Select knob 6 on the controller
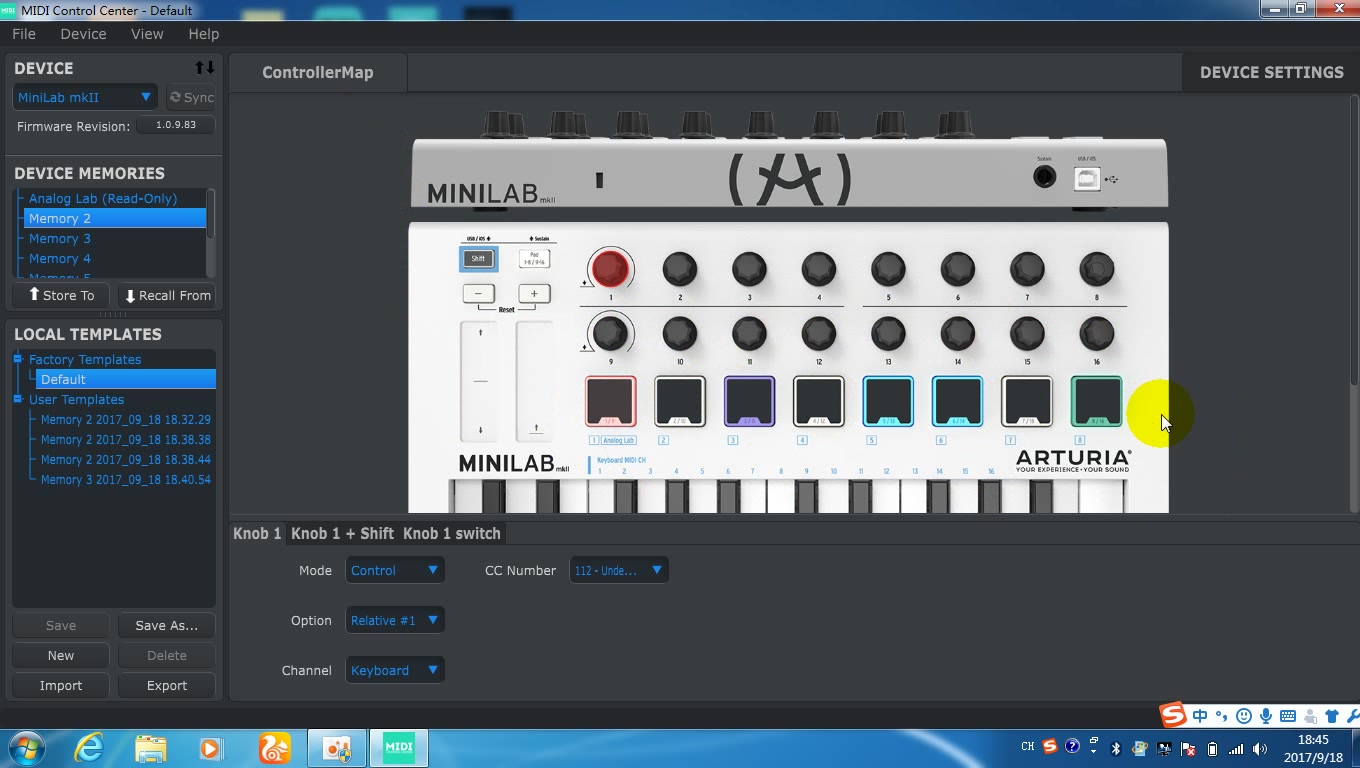The height and width of the screenshot is (768, 1360). coord(957,268)
